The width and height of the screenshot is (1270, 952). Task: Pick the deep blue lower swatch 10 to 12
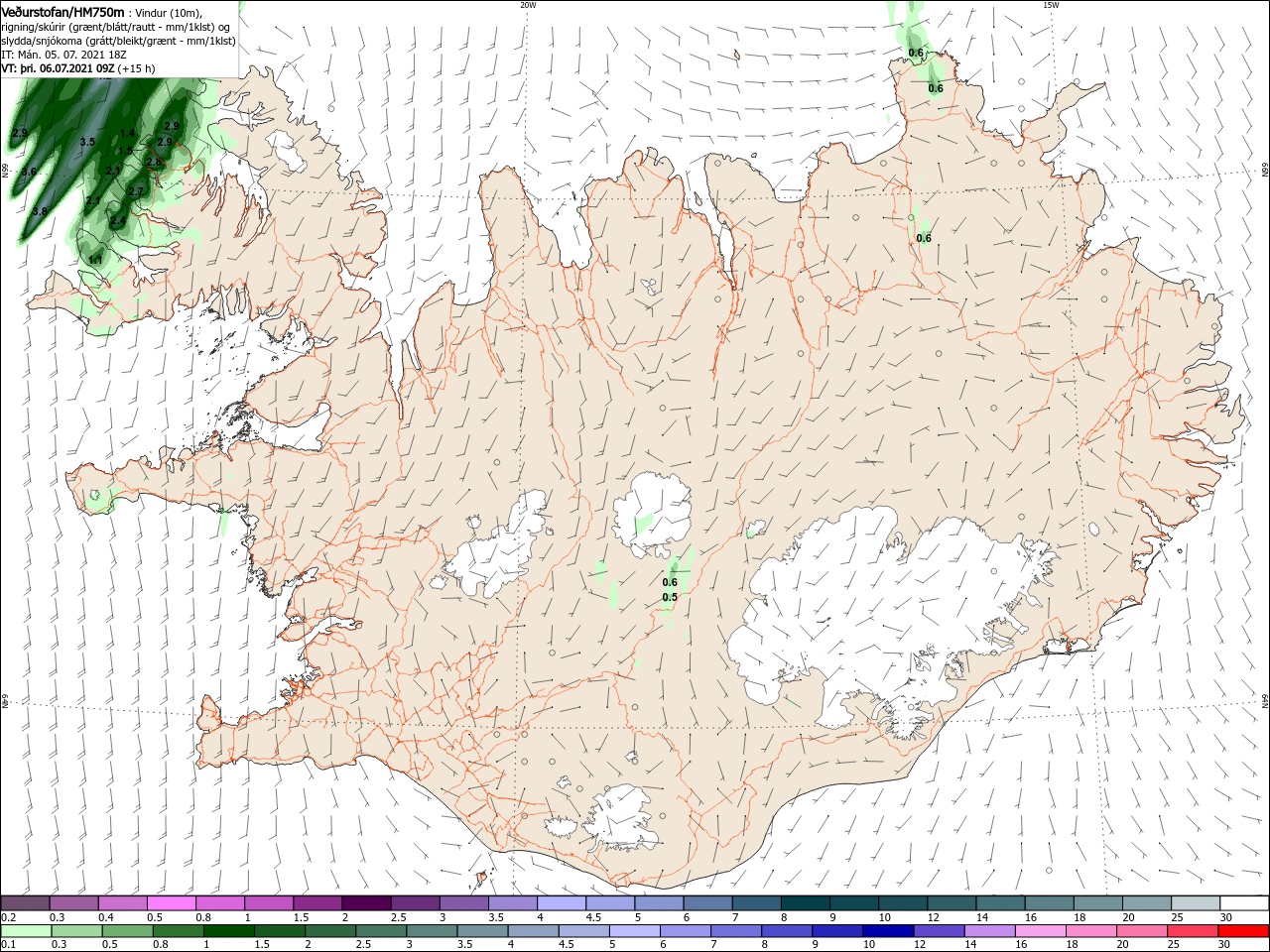click(x=888, y=931)
